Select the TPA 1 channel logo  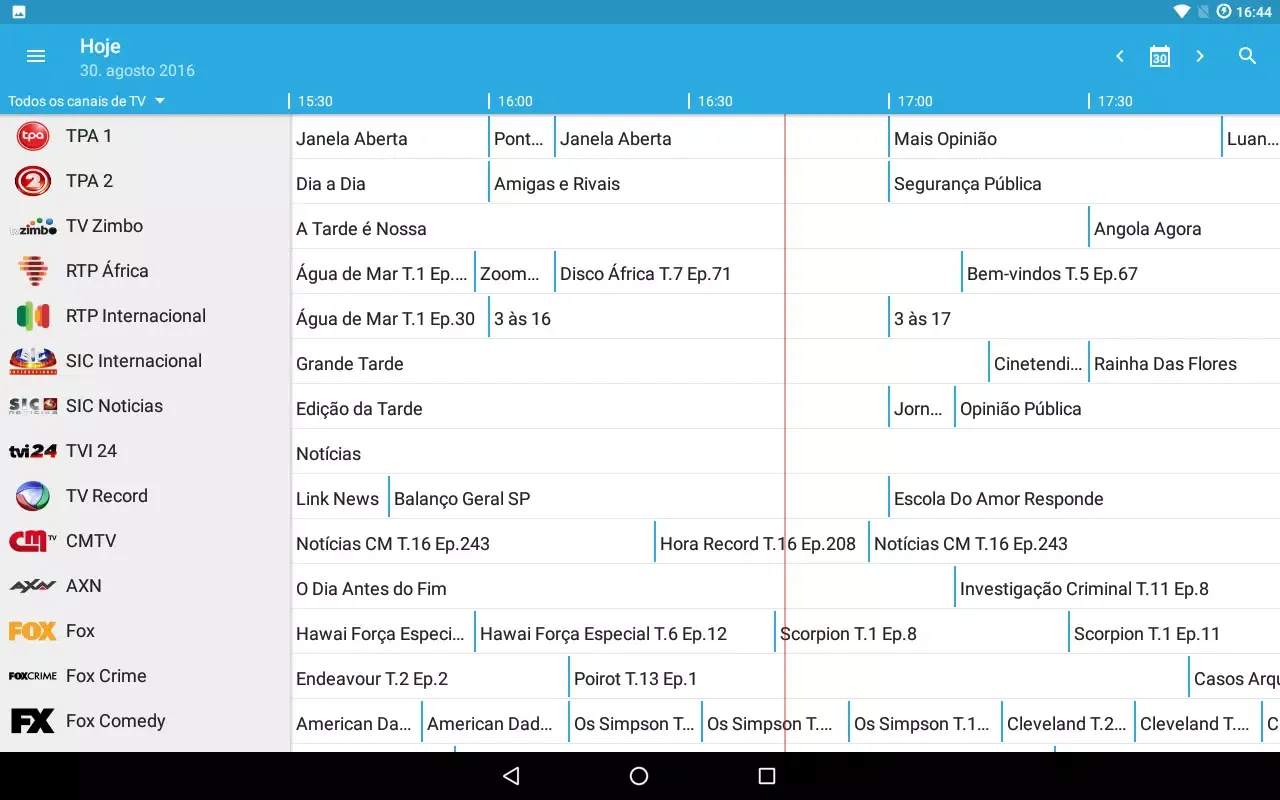[33, 136]
